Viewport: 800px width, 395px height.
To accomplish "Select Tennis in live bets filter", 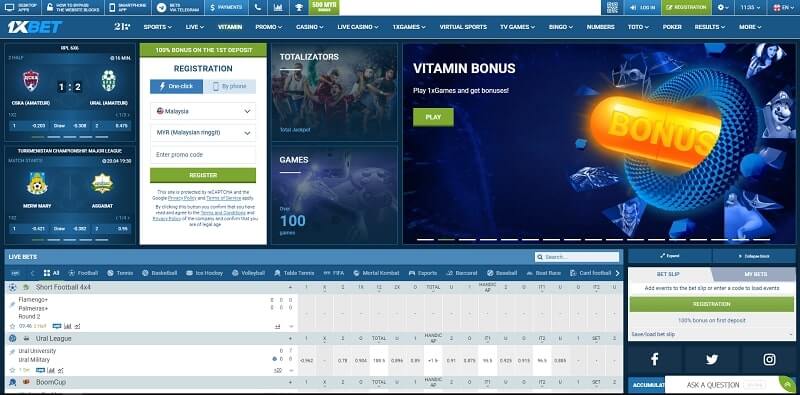I will click(120, 273).
